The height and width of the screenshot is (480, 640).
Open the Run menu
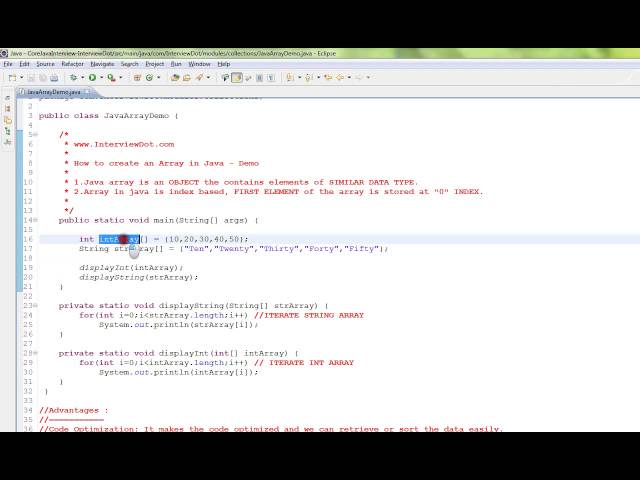(176, 64)
